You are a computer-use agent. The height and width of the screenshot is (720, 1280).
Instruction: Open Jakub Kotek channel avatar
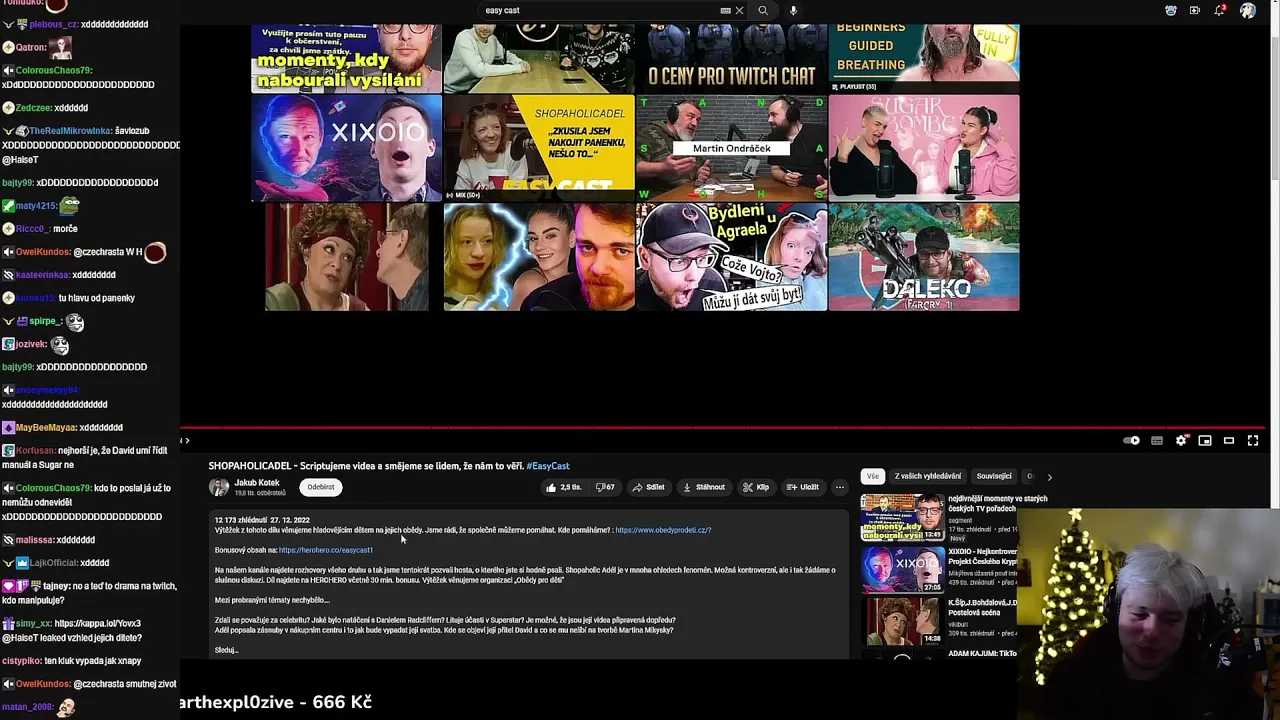tap(218, 487)
